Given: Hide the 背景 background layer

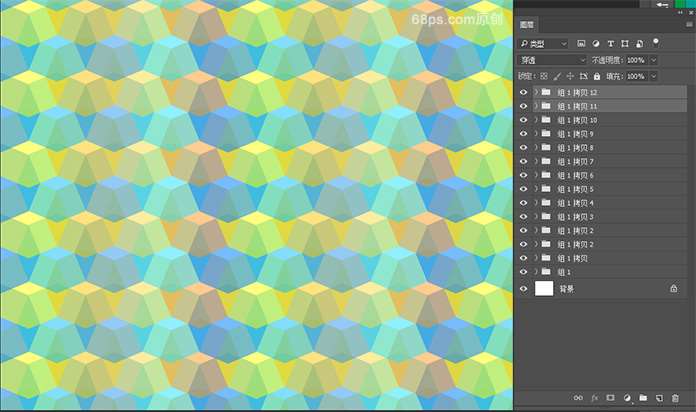Looking at the screenshot, I should 524,289.
